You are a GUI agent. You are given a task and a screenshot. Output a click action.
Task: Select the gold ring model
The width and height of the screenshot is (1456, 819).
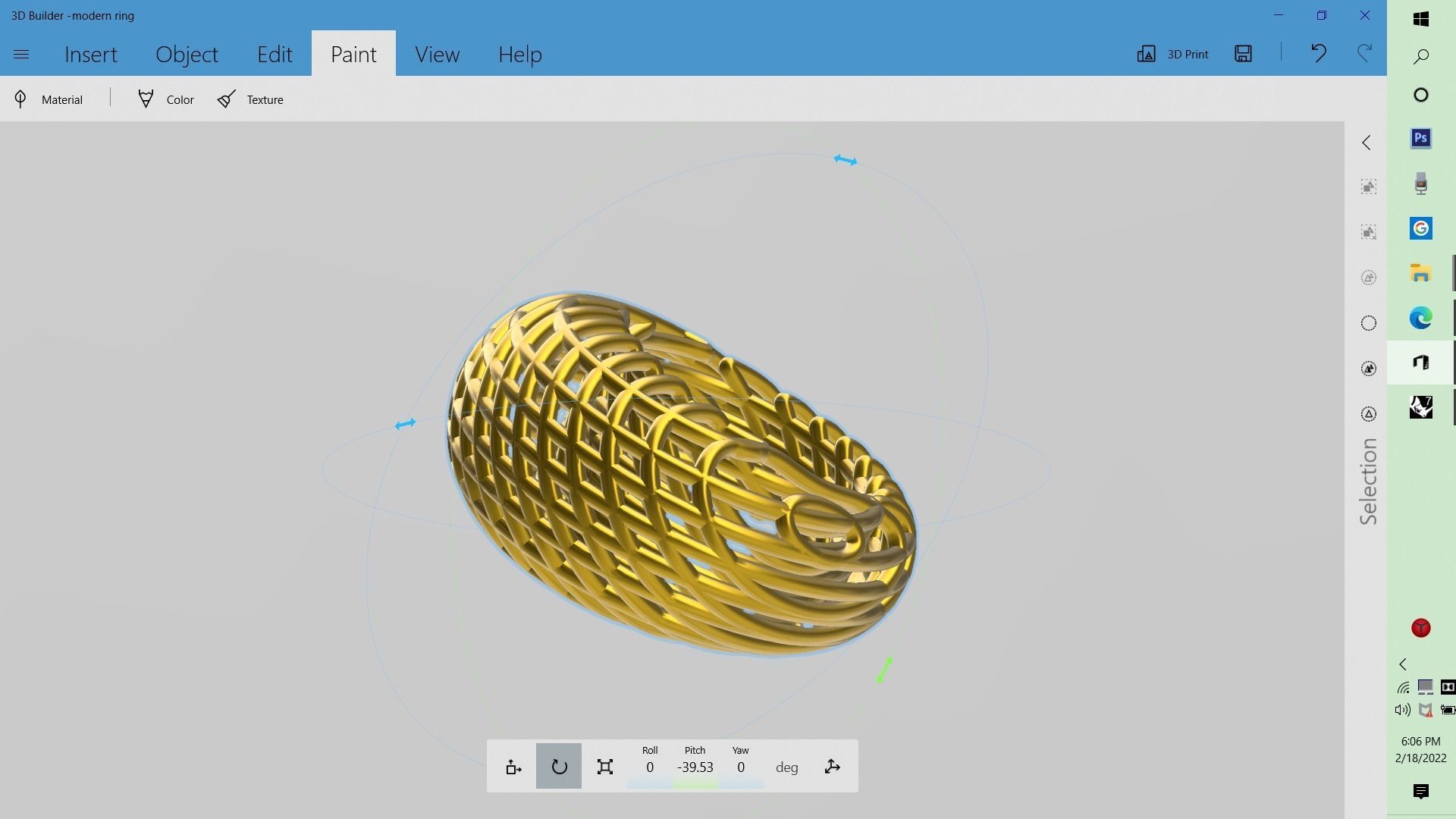[680, 474]
